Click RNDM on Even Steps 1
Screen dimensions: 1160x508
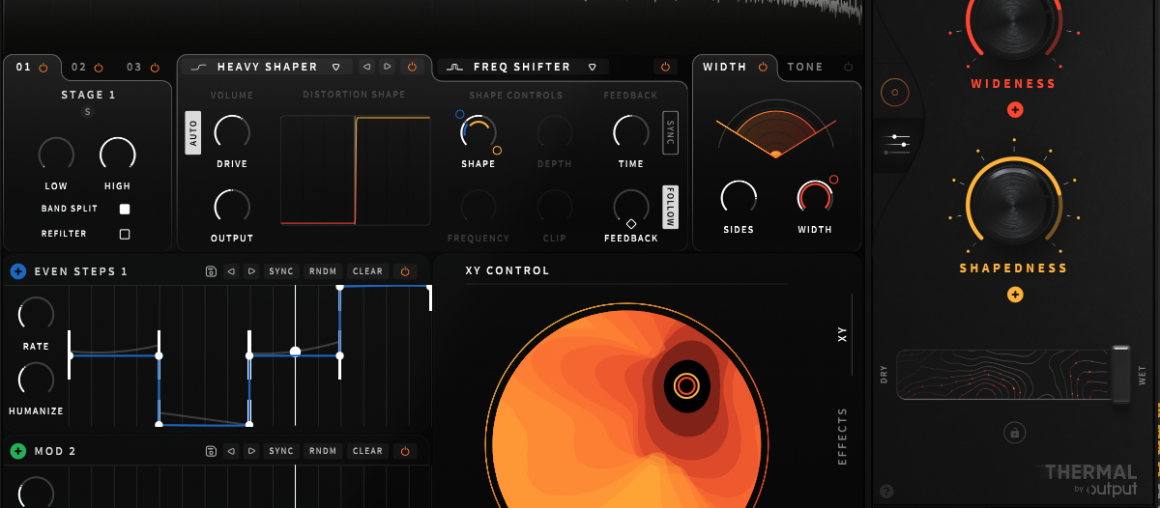(x=323, y=271)
